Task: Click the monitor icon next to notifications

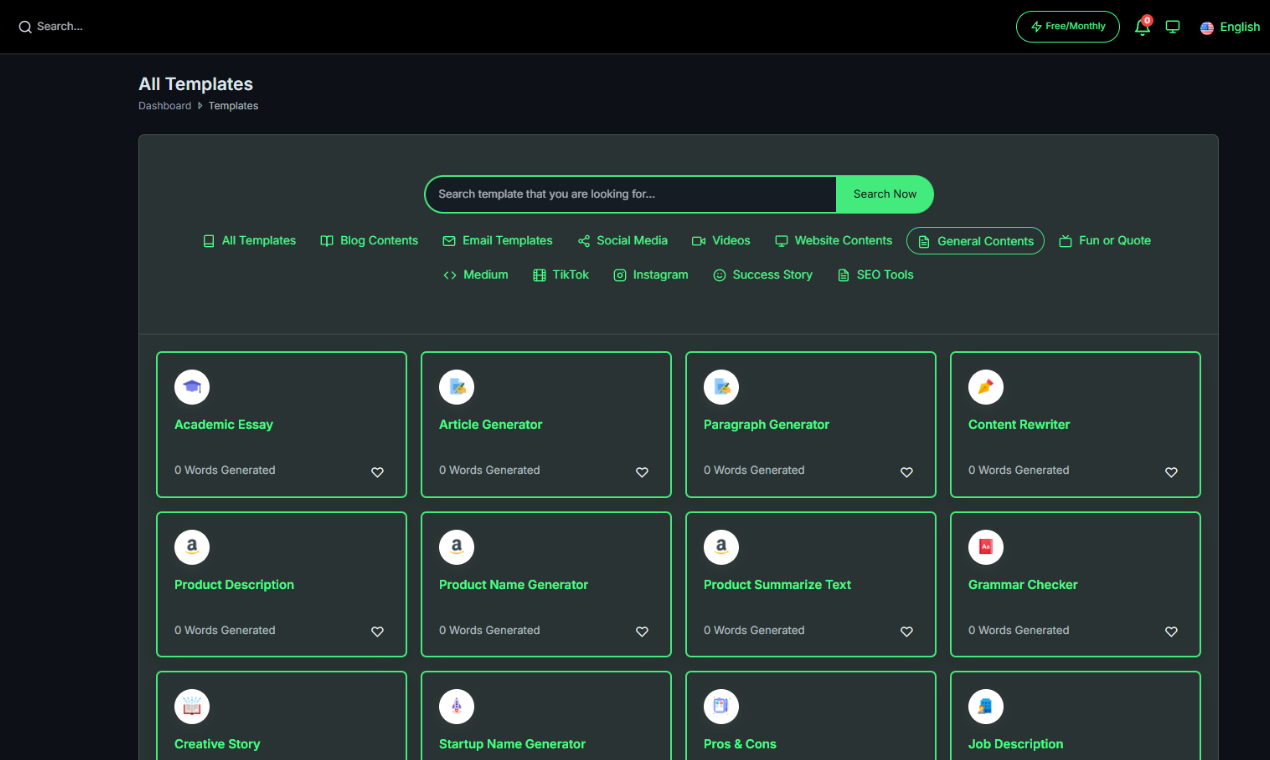Action: click(x=1172, y=26)
